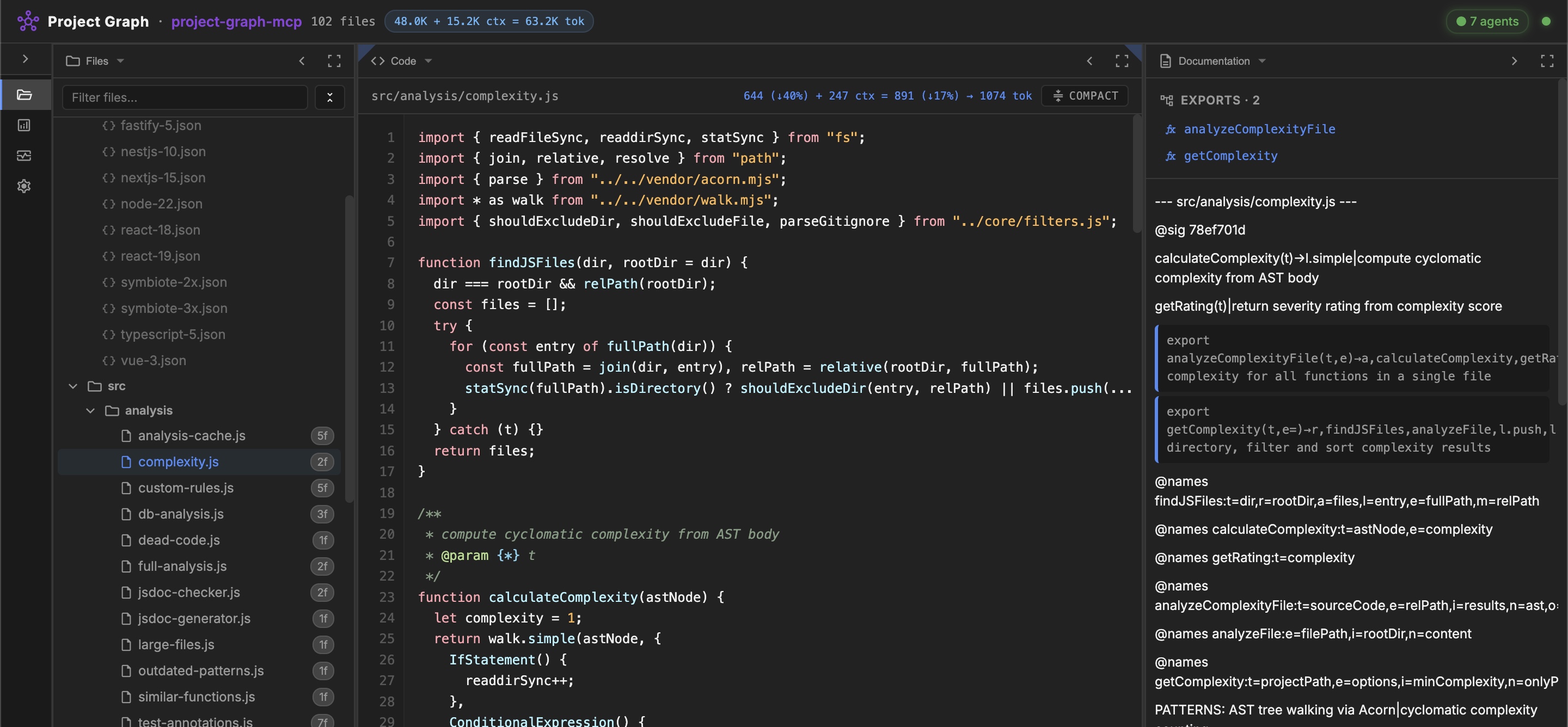Maximize the Documentation panel

pyautogui.click(x=1547, y=61)
